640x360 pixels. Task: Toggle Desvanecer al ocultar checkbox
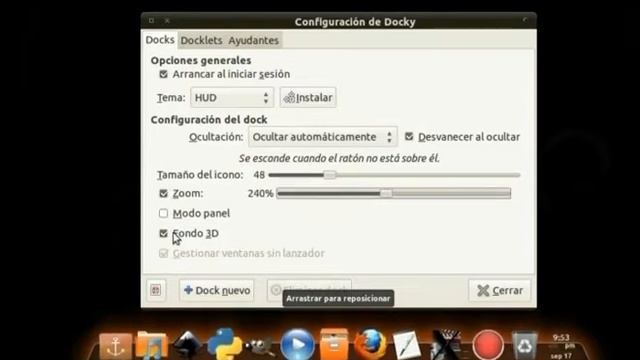tap(409, 137)
